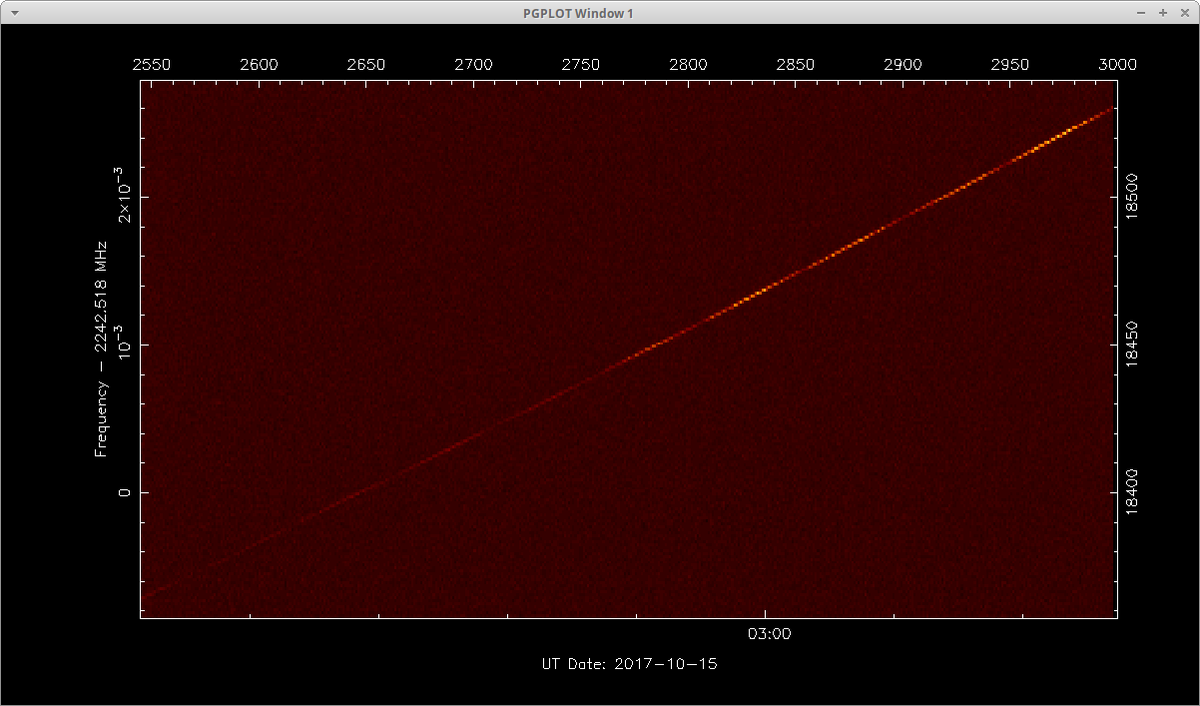The height and width of the screenshot is (706, 1200).
Task: Click the 0 label on left axis
Action: (126, 492)
